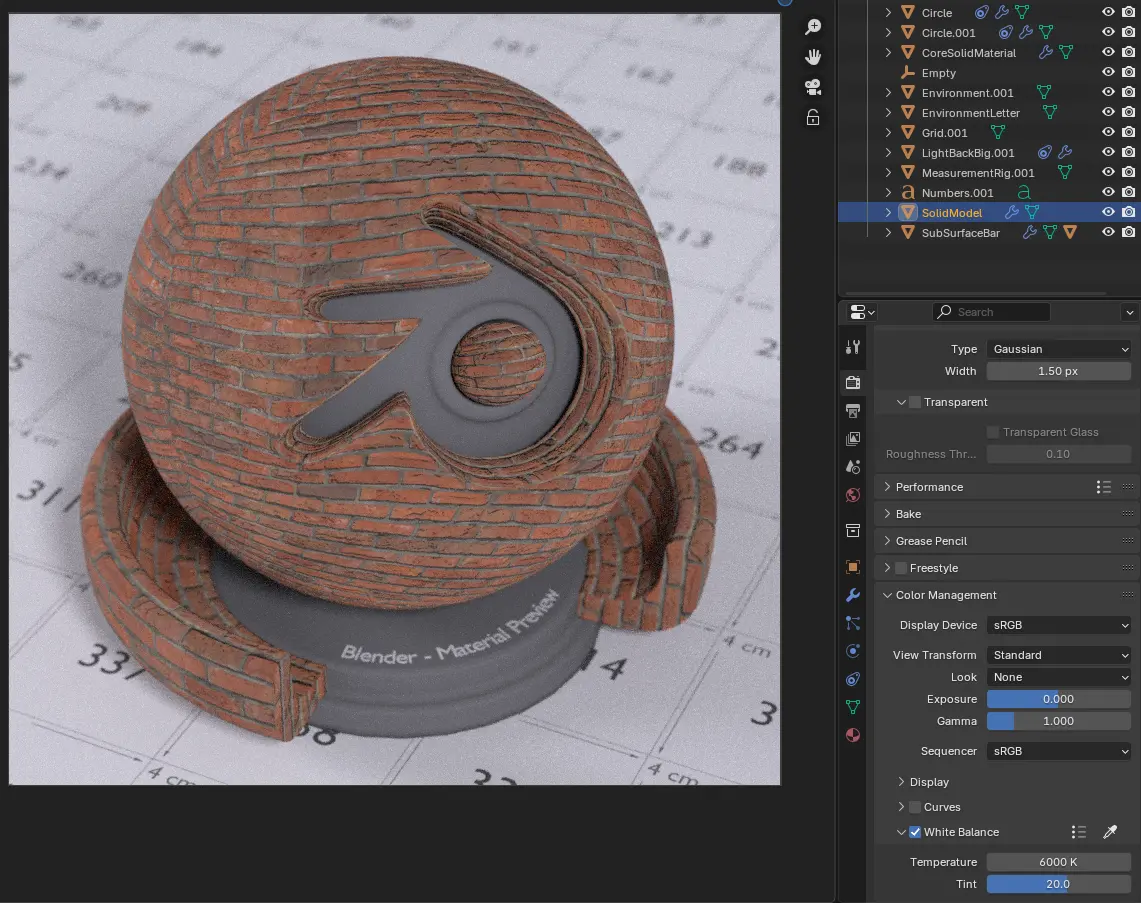Click the pan view hand icon
This screenshot has height=903, width=1141.
813,57
